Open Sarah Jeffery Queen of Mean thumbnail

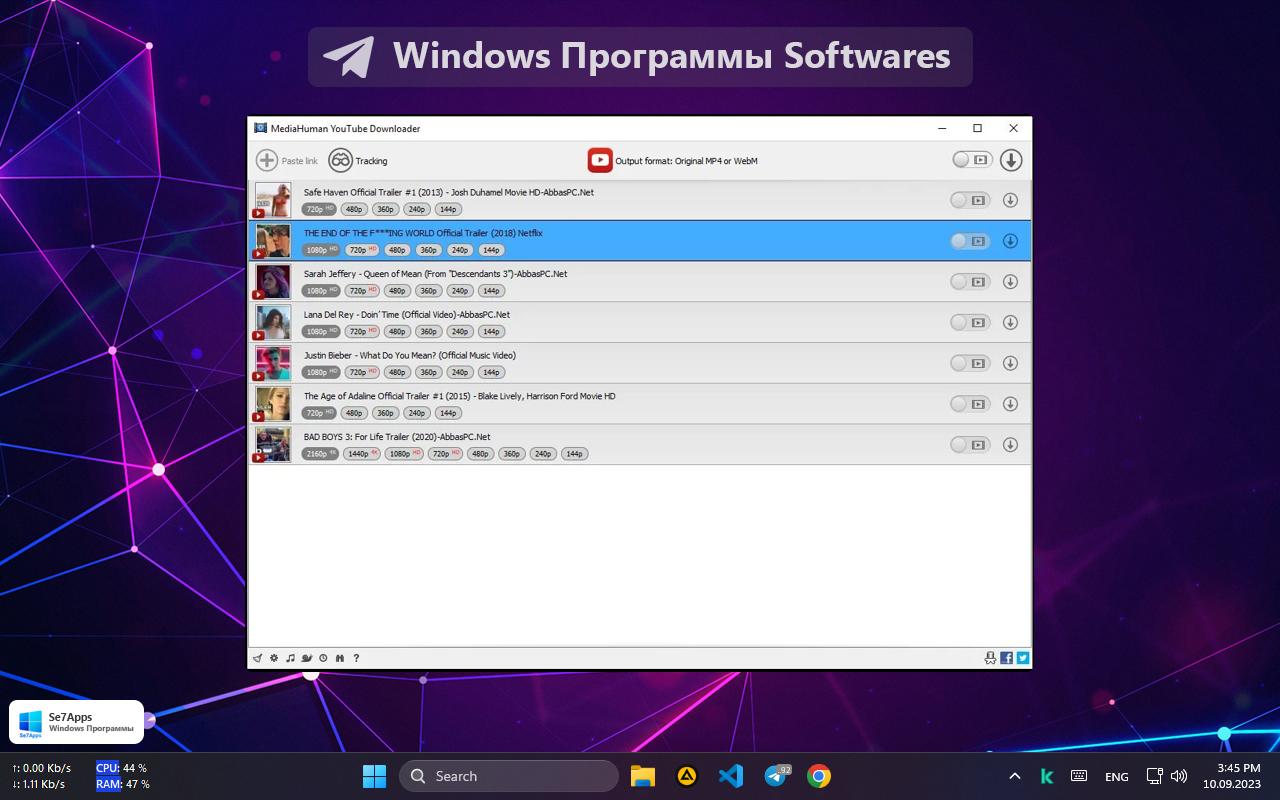click(272, 282)
